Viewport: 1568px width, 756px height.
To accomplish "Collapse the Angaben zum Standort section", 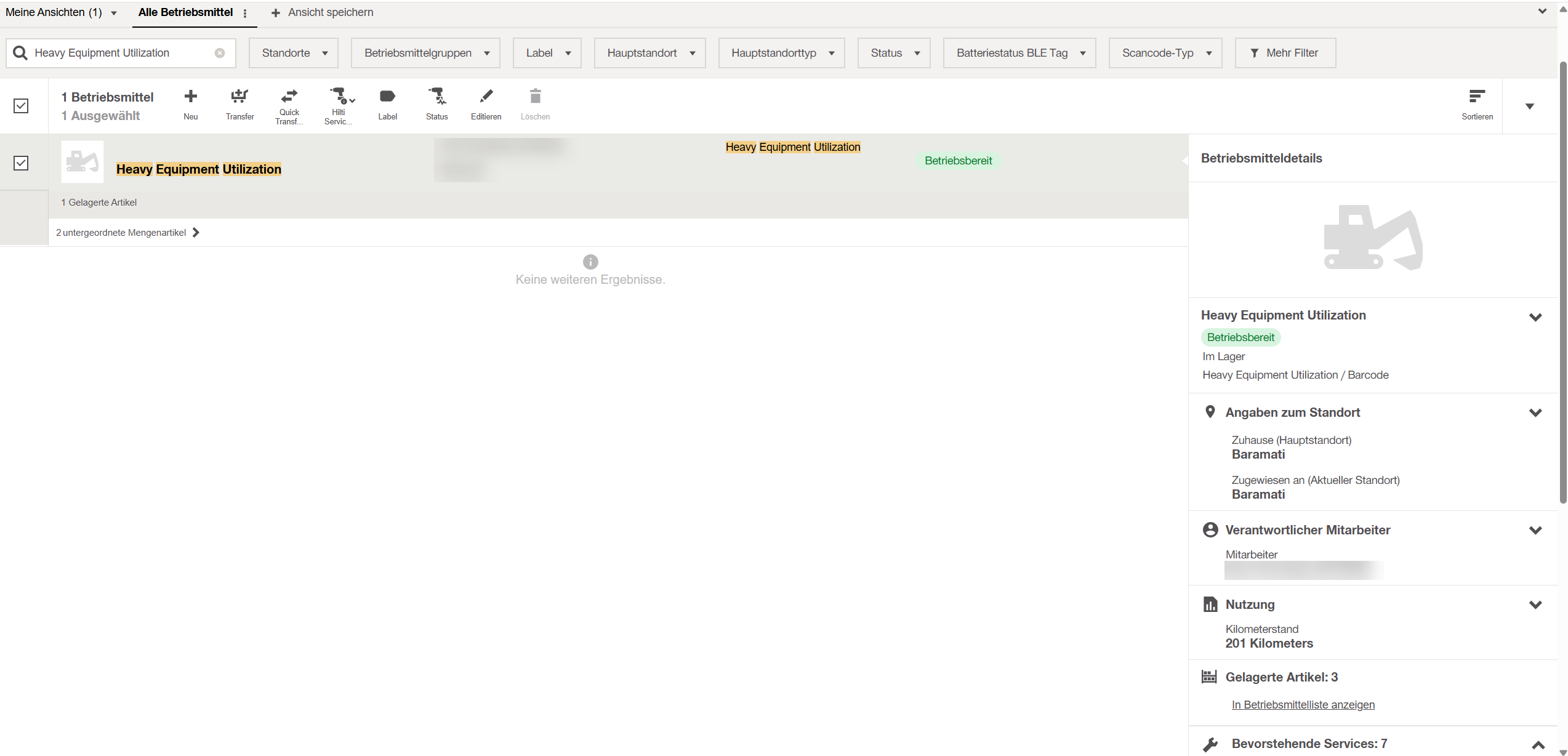I will pos(1535,412).
